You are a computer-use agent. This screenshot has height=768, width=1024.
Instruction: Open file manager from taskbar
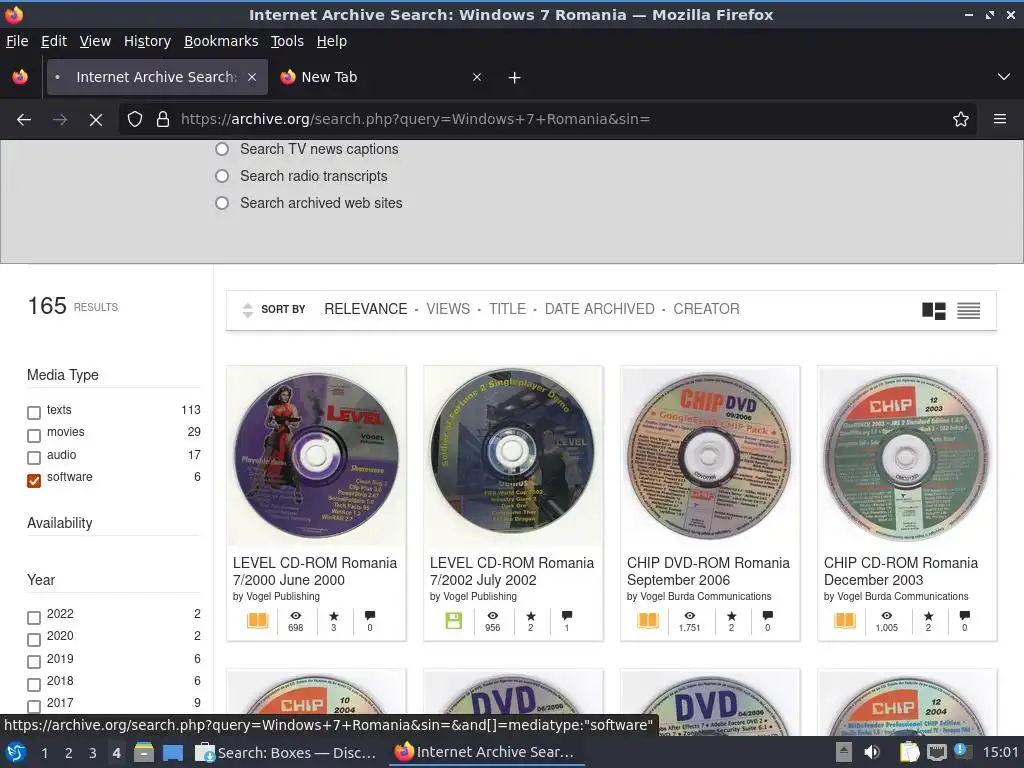[144, 752]
